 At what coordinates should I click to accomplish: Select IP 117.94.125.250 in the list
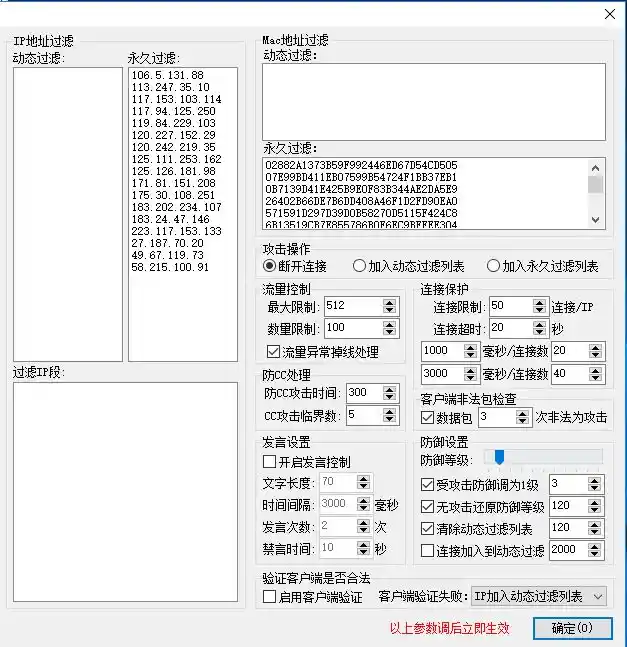pyautogui.click(x=174, y=111)
